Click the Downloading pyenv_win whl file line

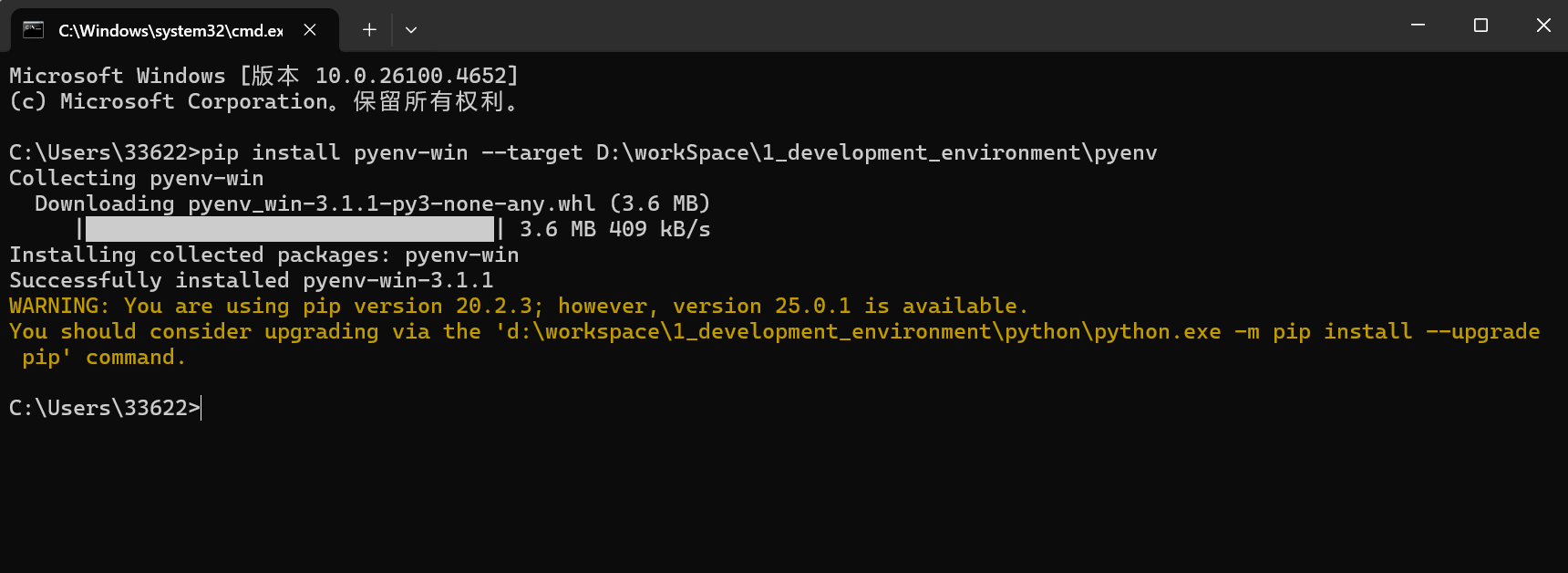(372, 203)
